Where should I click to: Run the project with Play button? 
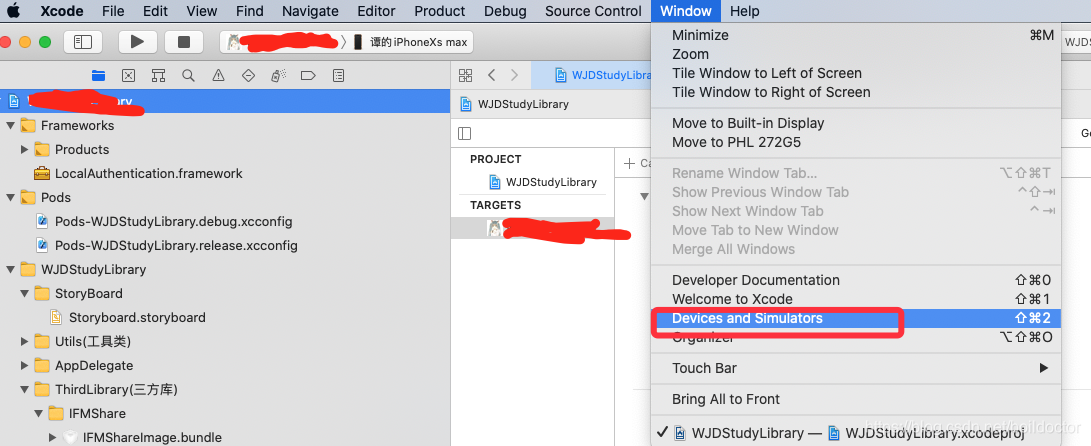point(137,42)
